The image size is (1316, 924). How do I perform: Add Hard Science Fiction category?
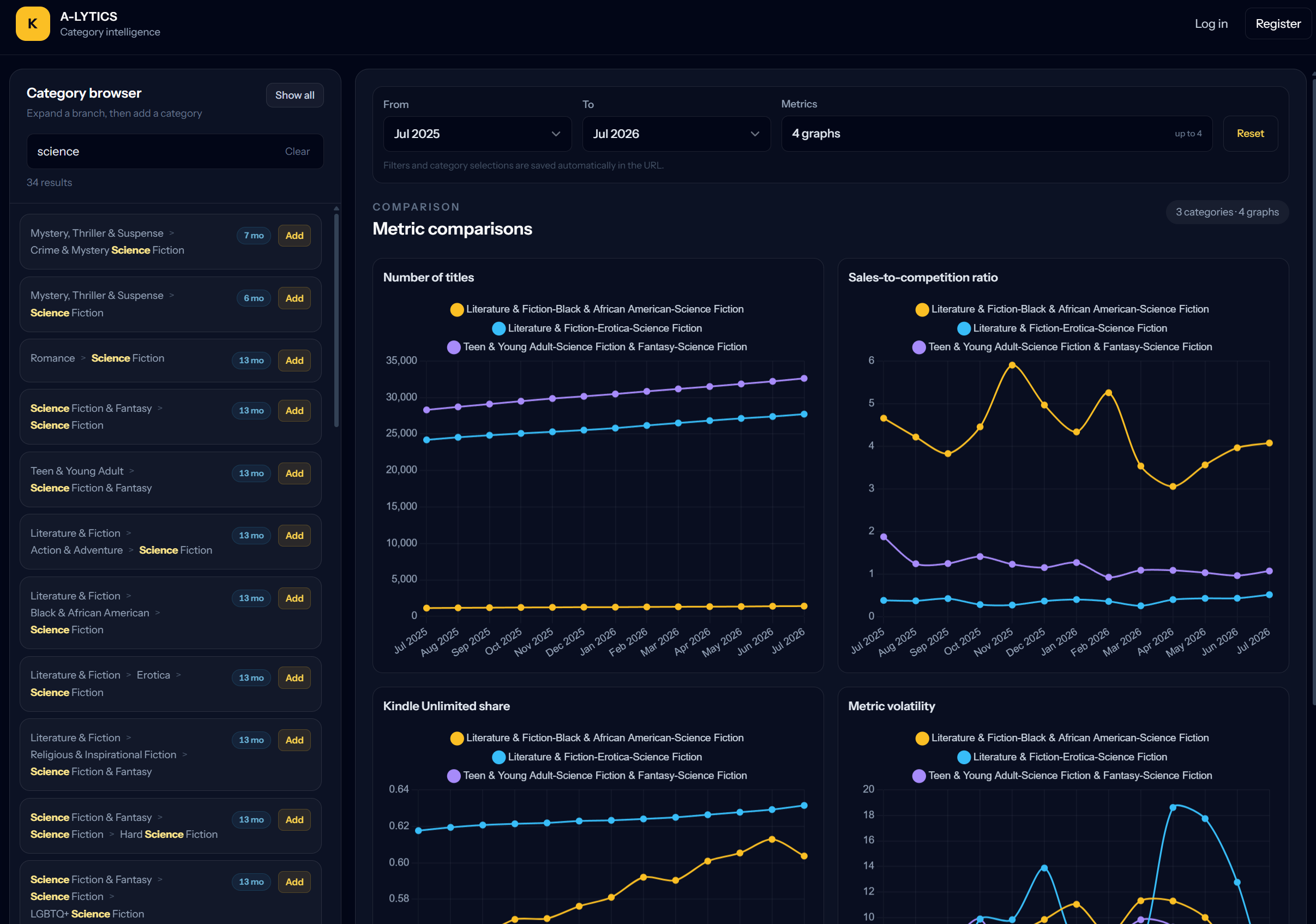[x=295, y=820]
